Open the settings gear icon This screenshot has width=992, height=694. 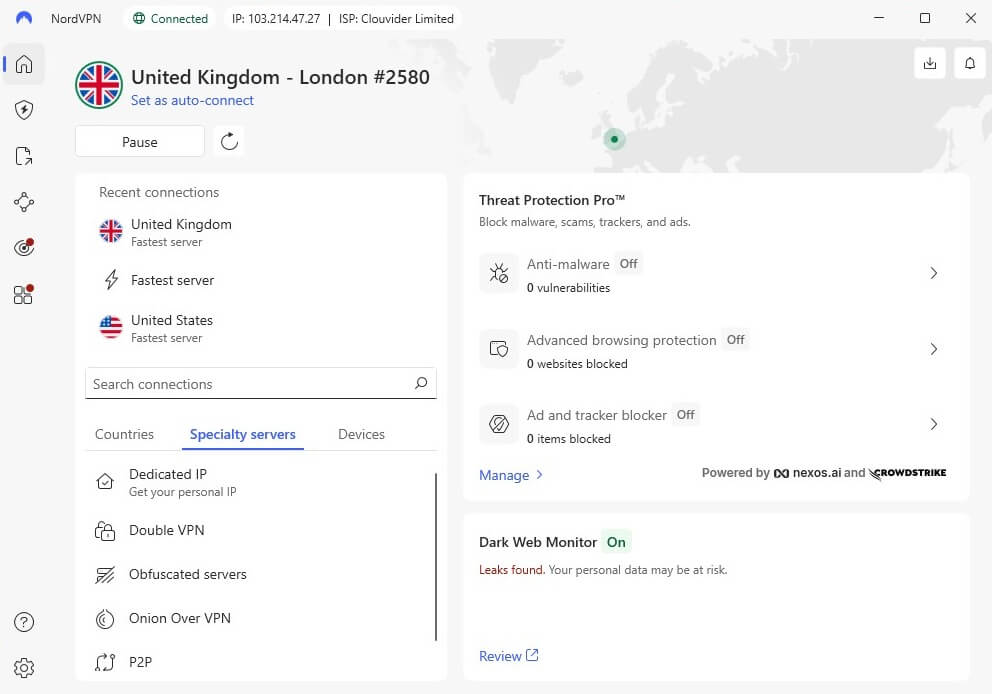[24, 667]
